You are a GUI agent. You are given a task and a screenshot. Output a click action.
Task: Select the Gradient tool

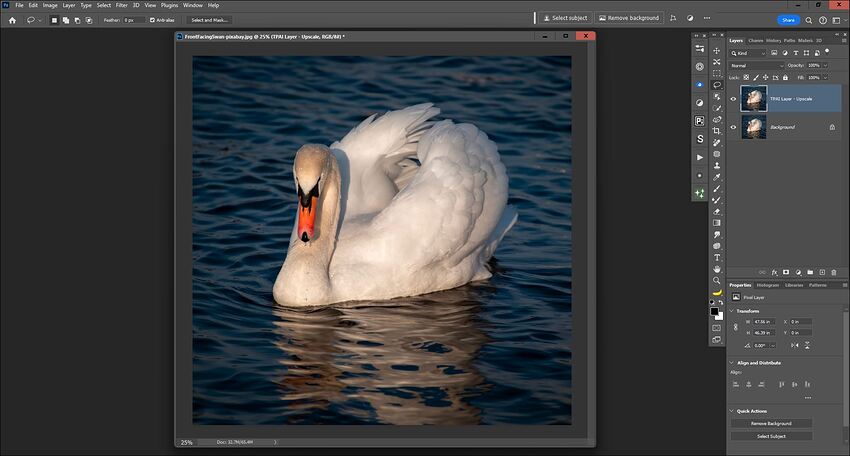(x=717, y=223)
